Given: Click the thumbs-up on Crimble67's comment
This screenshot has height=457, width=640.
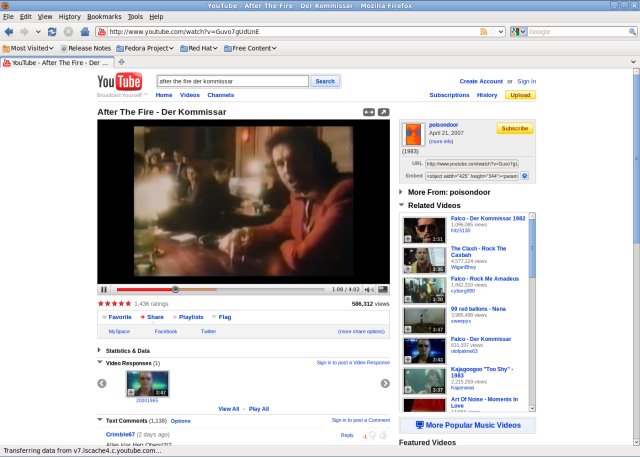Looking at the screenshot, I should pos(382,435).
